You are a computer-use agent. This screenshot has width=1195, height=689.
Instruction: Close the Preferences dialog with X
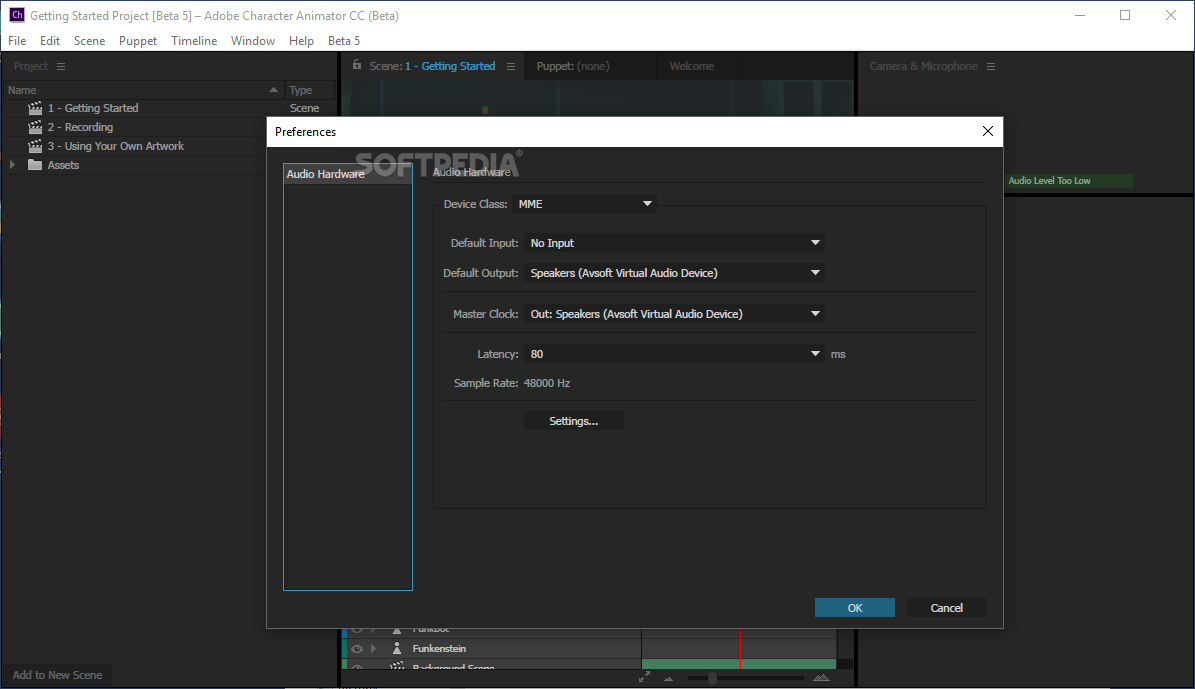click(x=988, y=131)
